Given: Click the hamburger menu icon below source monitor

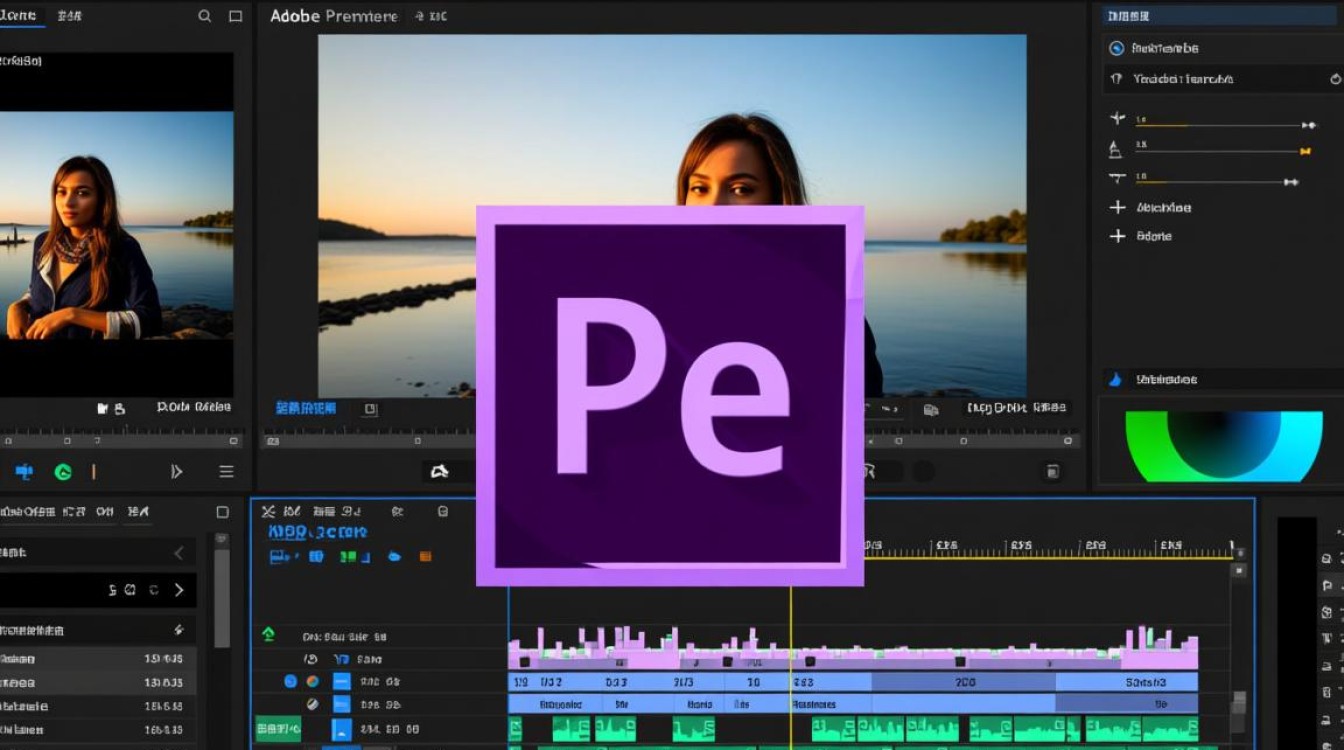Looking at the screenshot, I should coord(227,472).
